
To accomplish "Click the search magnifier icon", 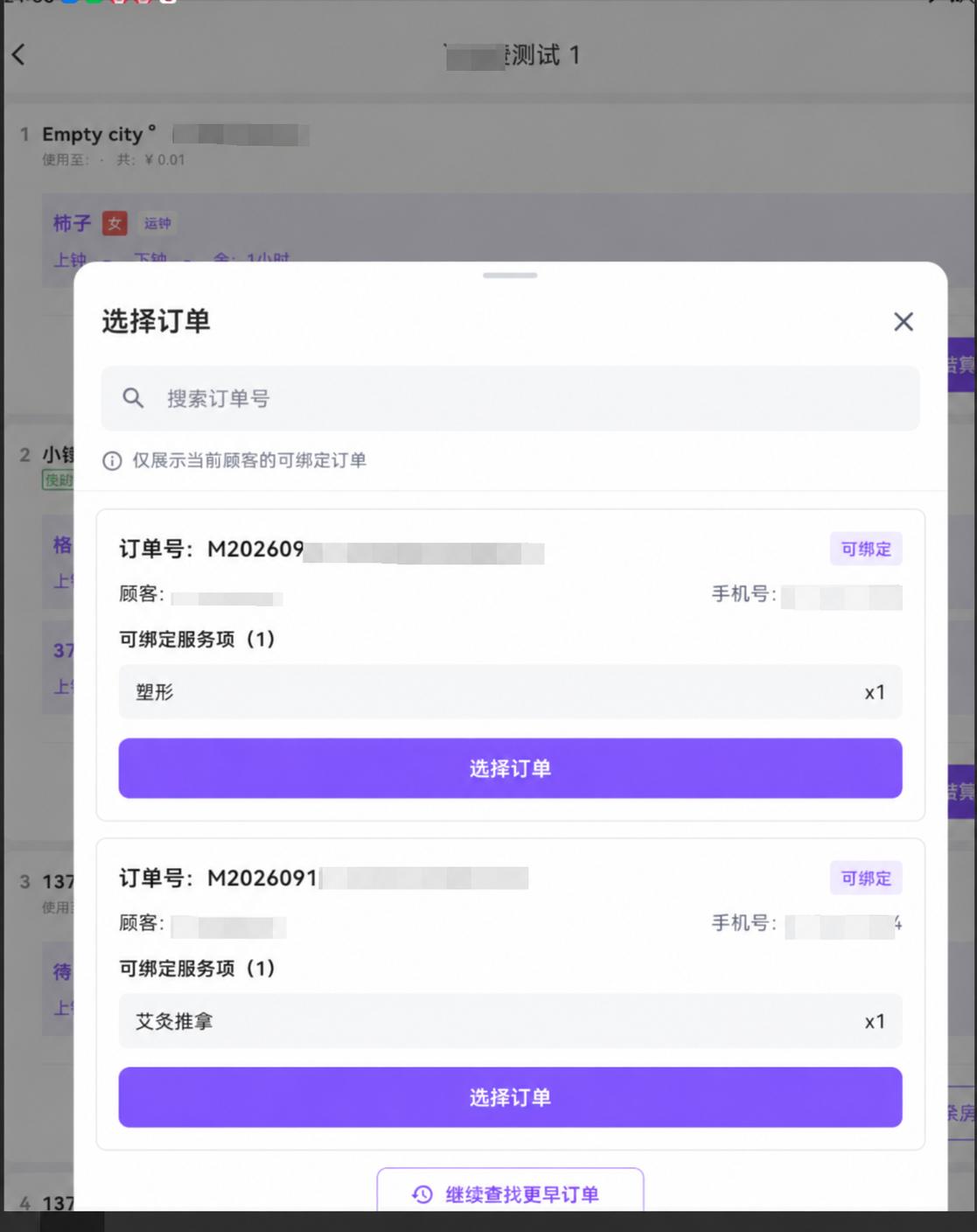I will pos(133,398).
